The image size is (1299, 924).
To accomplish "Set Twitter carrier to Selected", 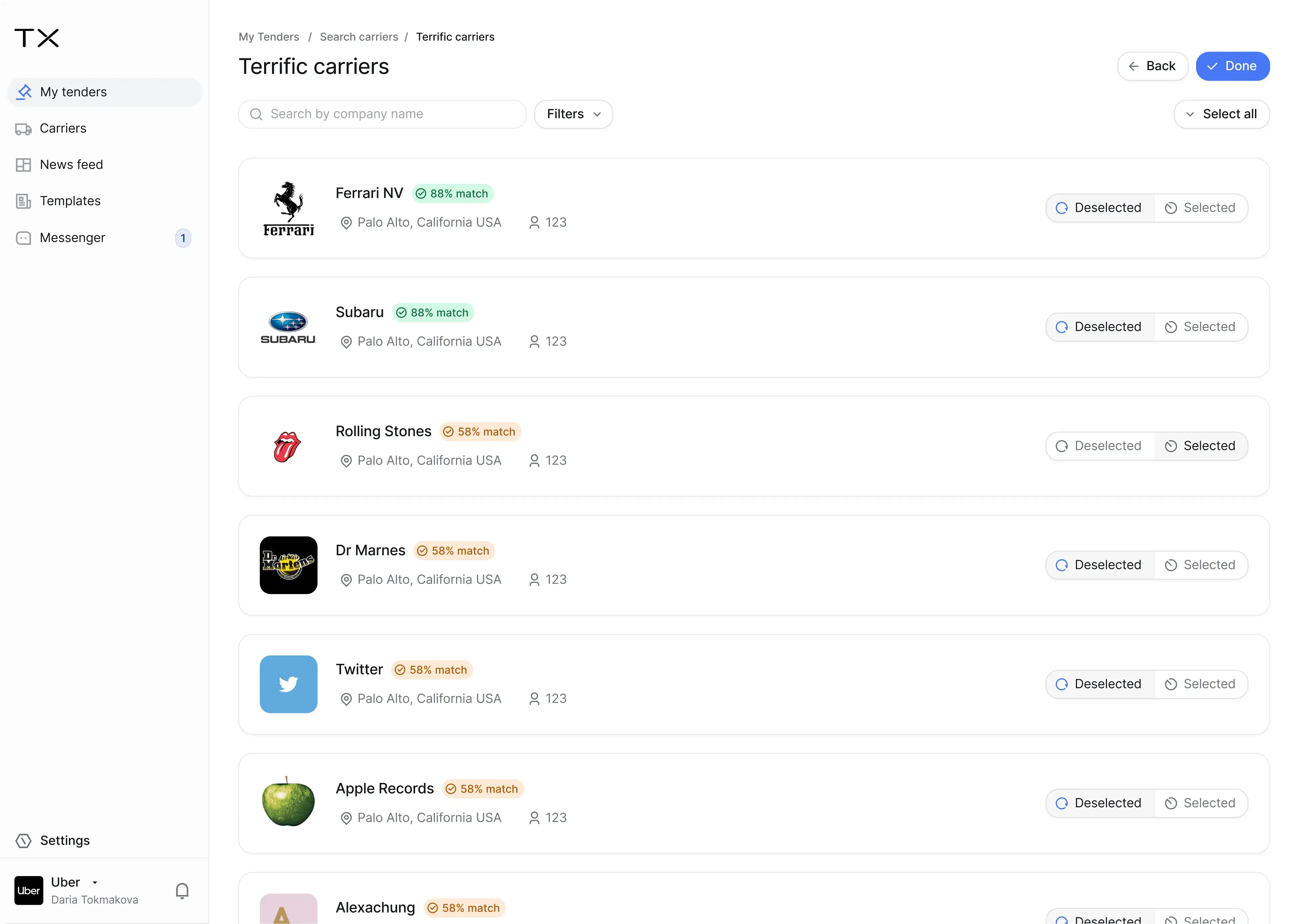I will pos(1201,684).
